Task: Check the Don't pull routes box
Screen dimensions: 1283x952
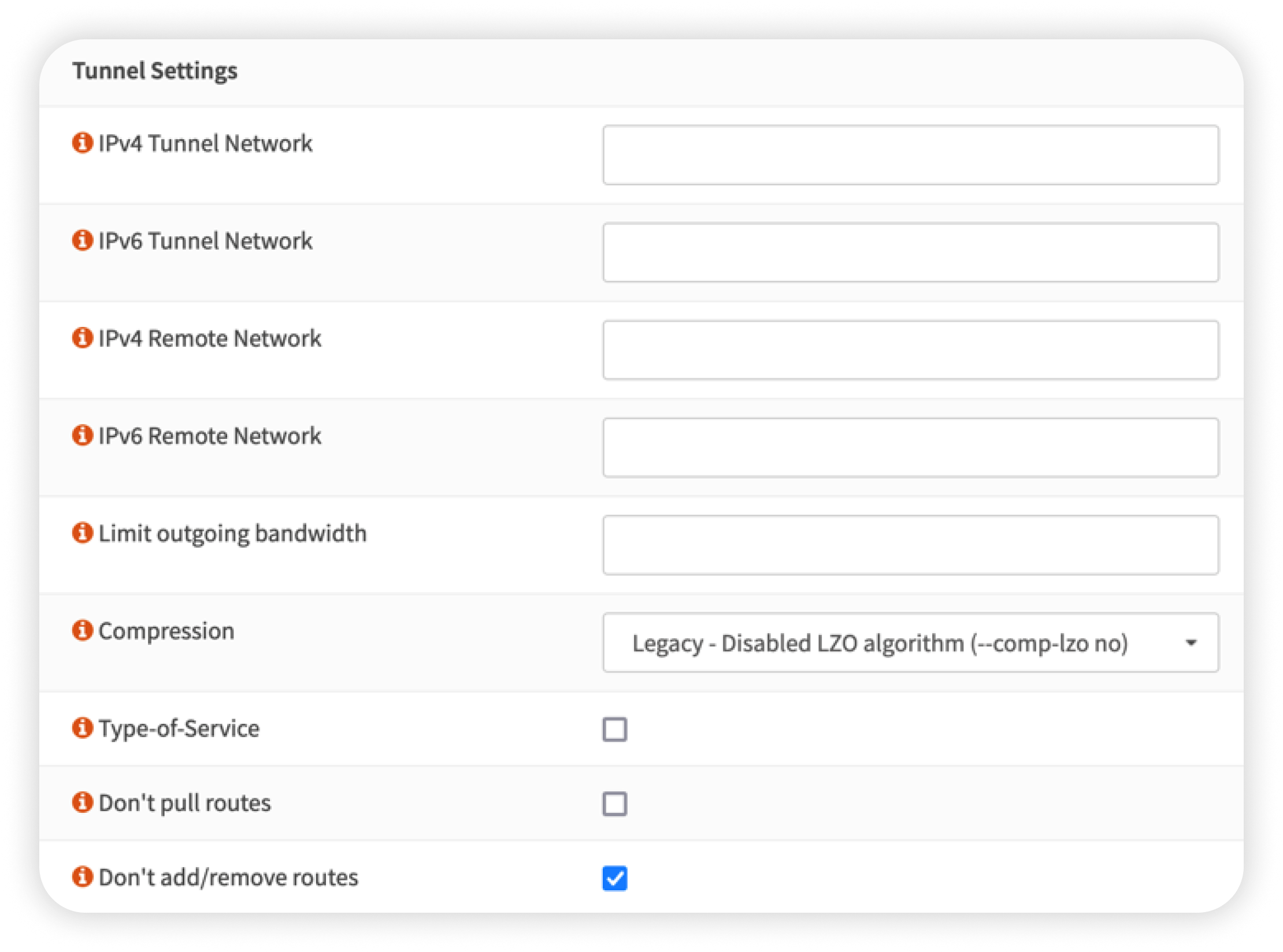Action: click(614, 804)
